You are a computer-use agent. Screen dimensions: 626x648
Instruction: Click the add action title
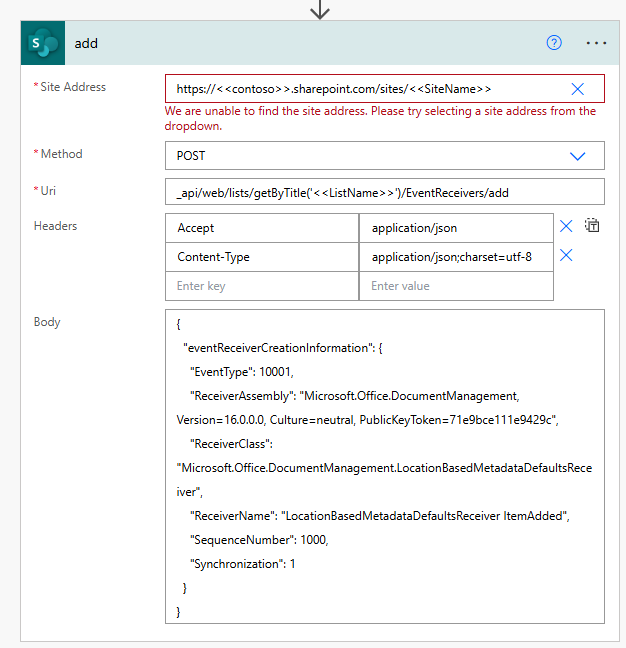click(86, 43)
